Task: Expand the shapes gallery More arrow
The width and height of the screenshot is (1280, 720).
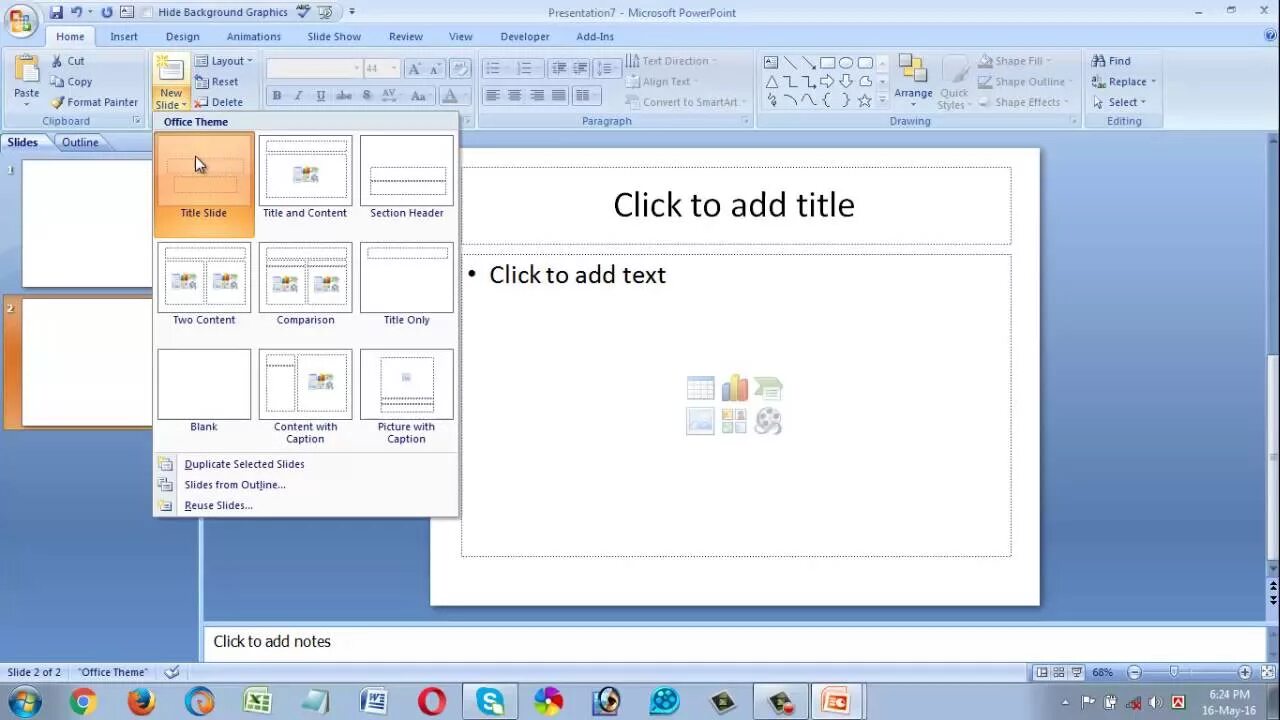Action: point(882,101)
